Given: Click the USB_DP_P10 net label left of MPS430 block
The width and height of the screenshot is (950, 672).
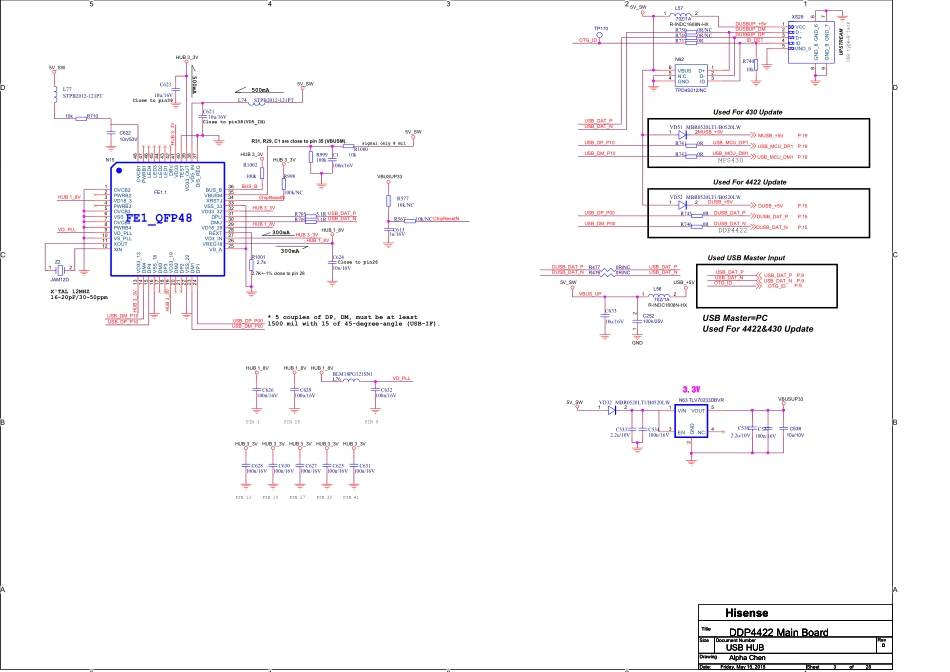Looking at the screenshot, I should pos(598,143).
